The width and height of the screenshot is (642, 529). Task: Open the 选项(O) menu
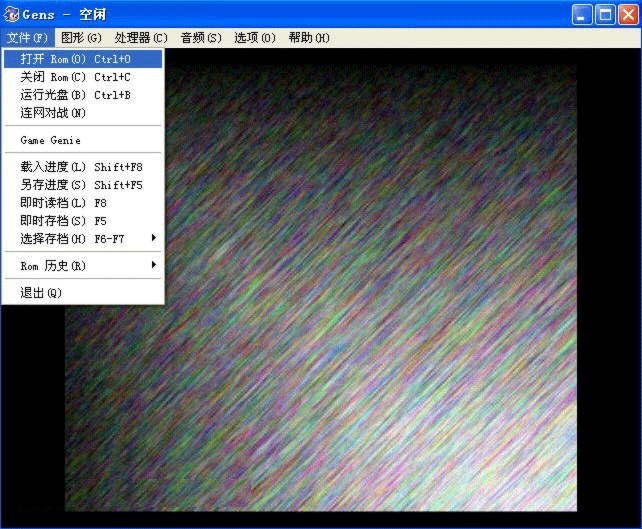[255, 38]
